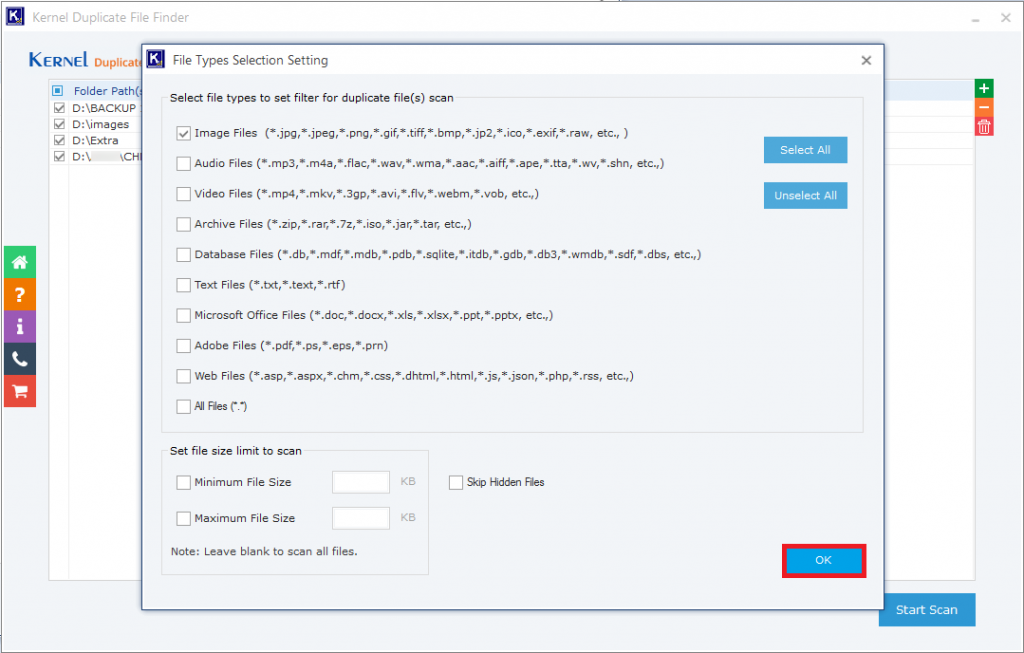Click 'Note: Leave blank to scan all files.'
Image resolution: width=1024 pixels, height=653 pixels.
point(264,552)
